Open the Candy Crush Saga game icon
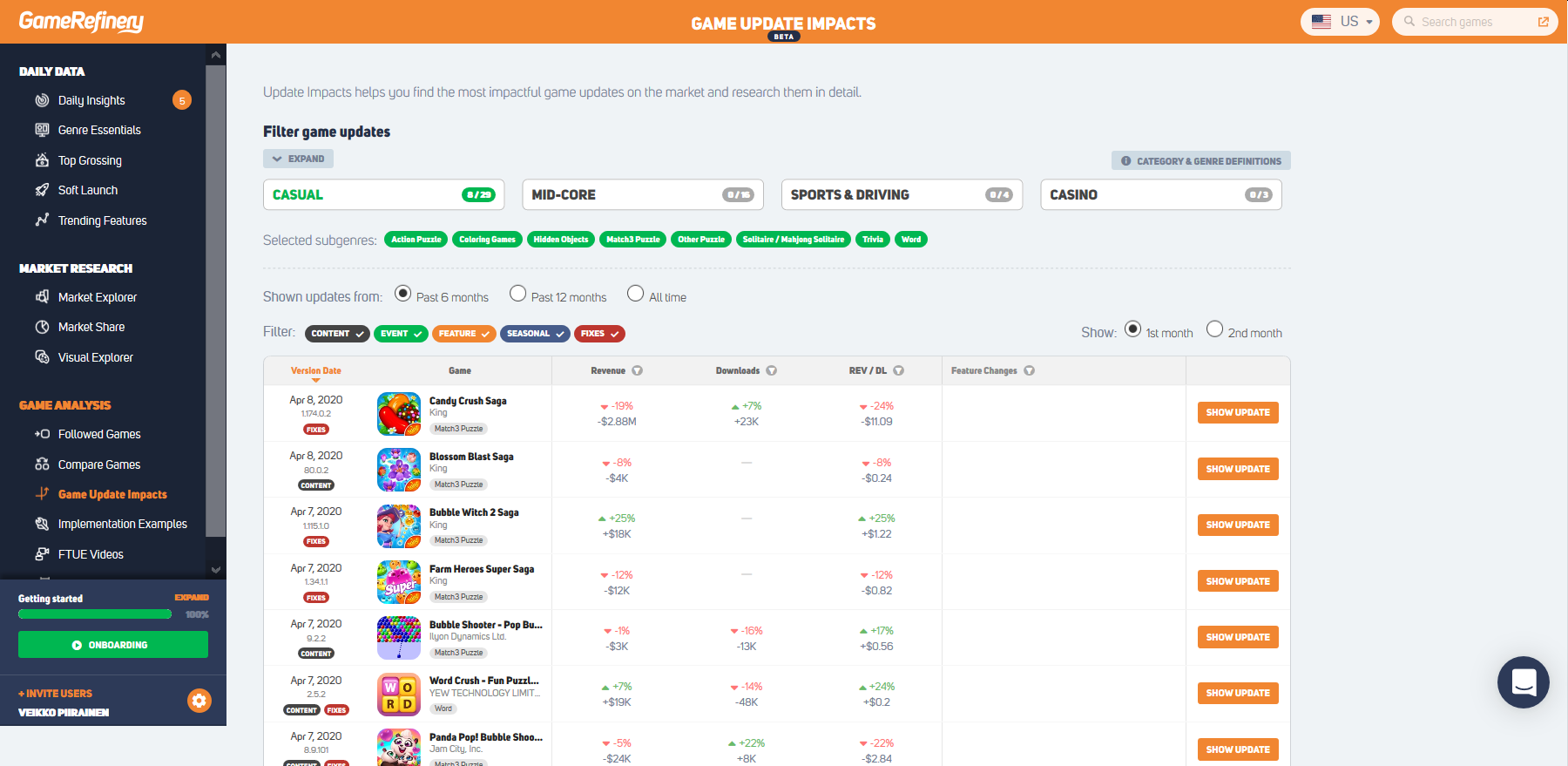 (399, 414)
